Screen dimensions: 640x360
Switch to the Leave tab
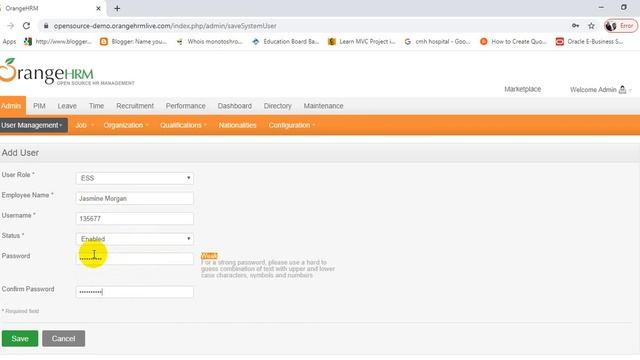coord(67,106)
